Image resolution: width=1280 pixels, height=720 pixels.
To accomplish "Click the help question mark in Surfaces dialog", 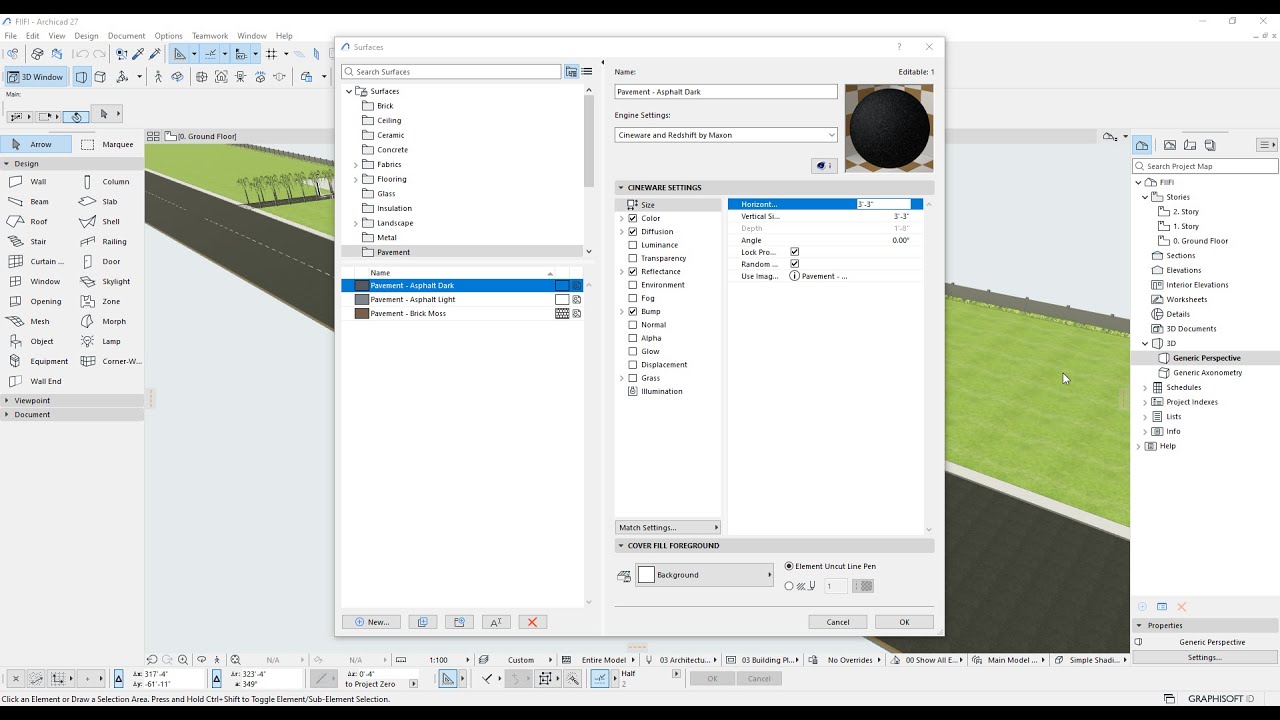I will 899,47.
